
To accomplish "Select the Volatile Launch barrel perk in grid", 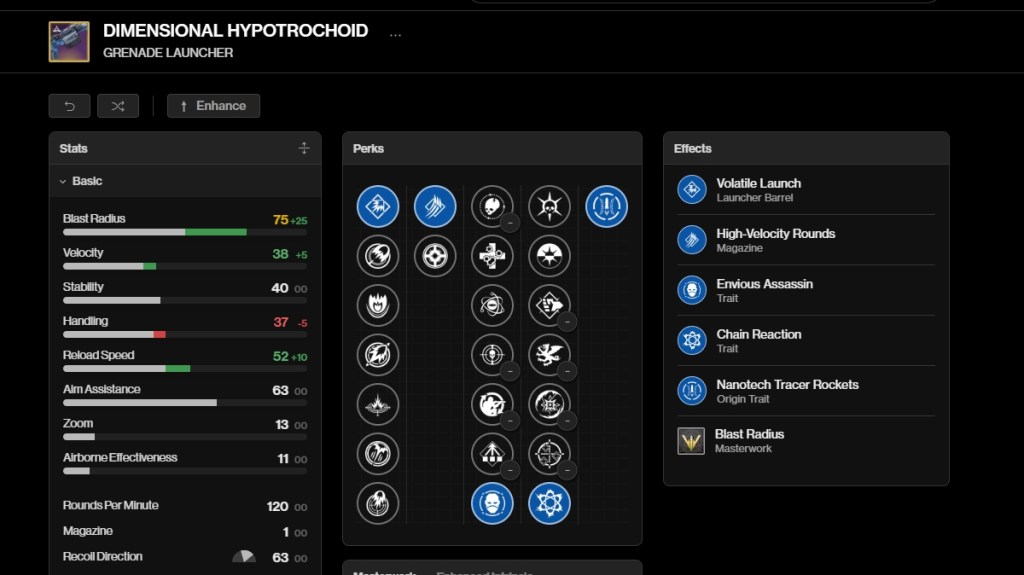I will pyautogui.click(x=377, y=206).
